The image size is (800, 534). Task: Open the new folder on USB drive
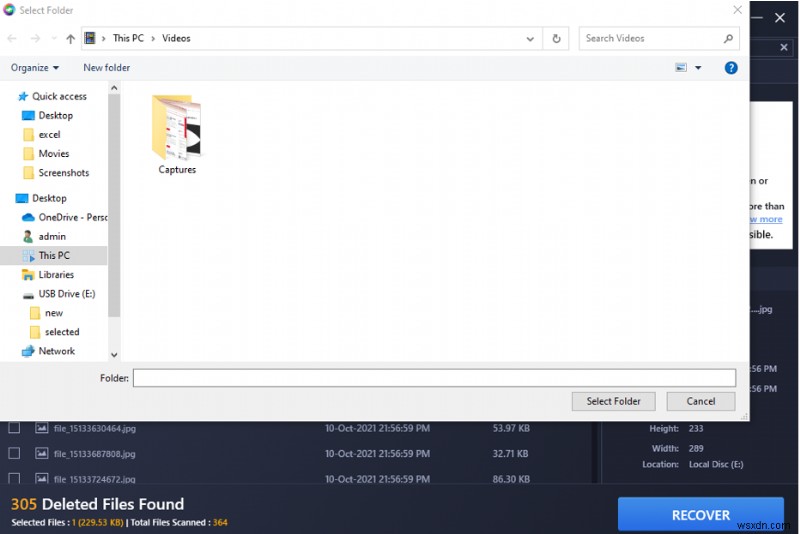pos(54,313)
